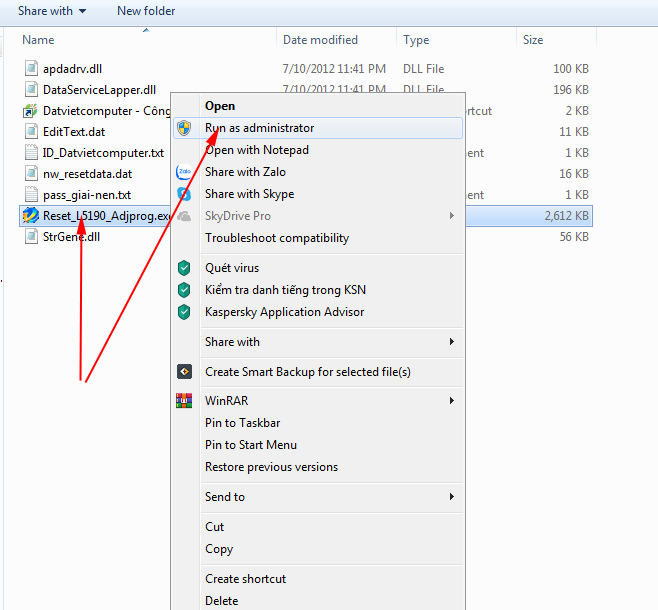
Task: Click the Kaspersky shield icon beside Quét virus
Action: coord(184,268)
